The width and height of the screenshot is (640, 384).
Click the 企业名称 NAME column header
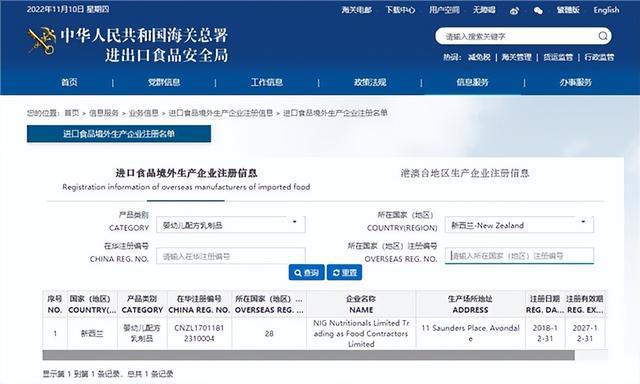coord(361,304)
